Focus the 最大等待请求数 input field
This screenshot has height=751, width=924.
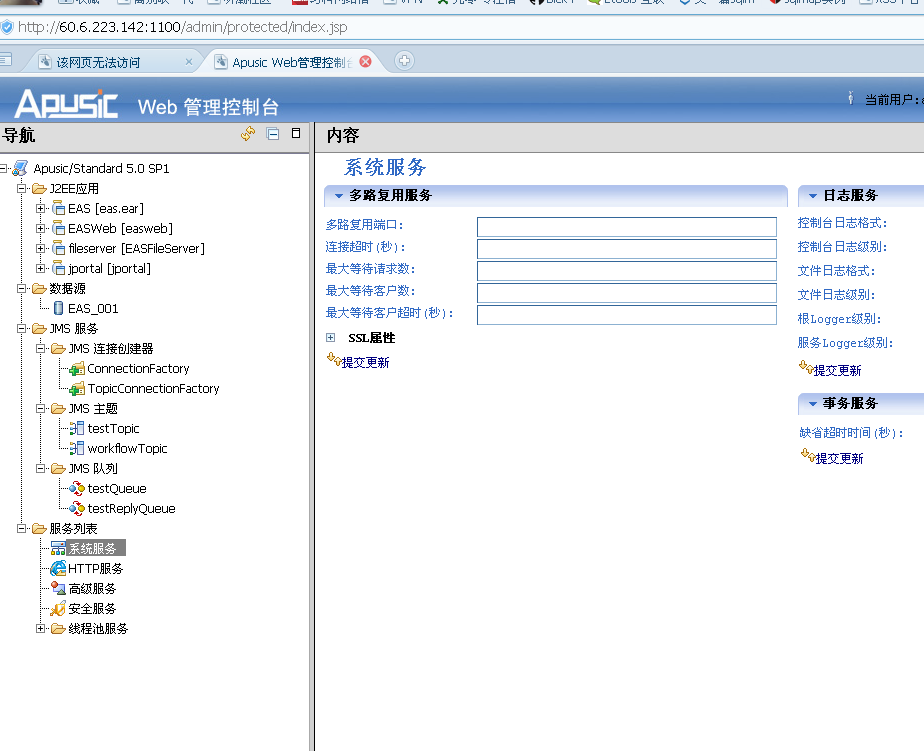627,271
